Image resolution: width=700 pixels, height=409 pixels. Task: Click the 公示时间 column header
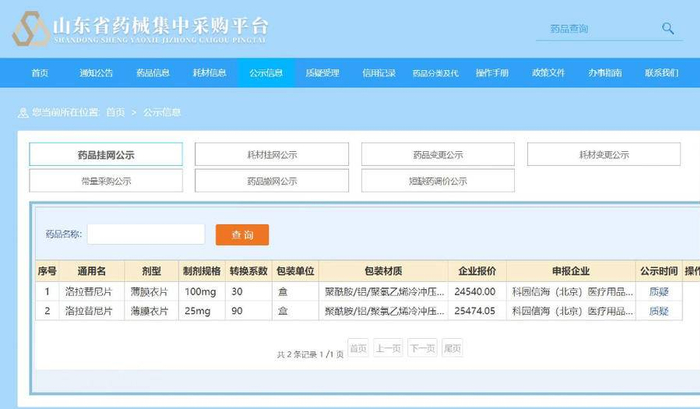tap(659, 271)
